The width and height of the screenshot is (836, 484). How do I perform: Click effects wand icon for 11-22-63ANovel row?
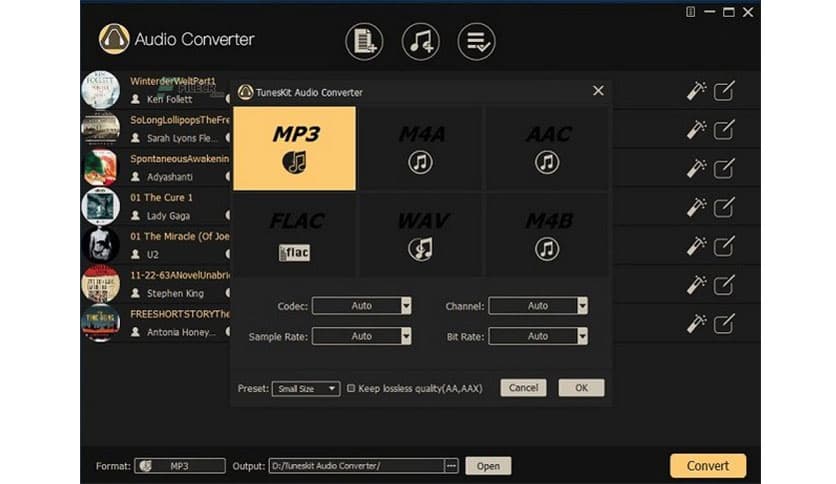[696, 285]
